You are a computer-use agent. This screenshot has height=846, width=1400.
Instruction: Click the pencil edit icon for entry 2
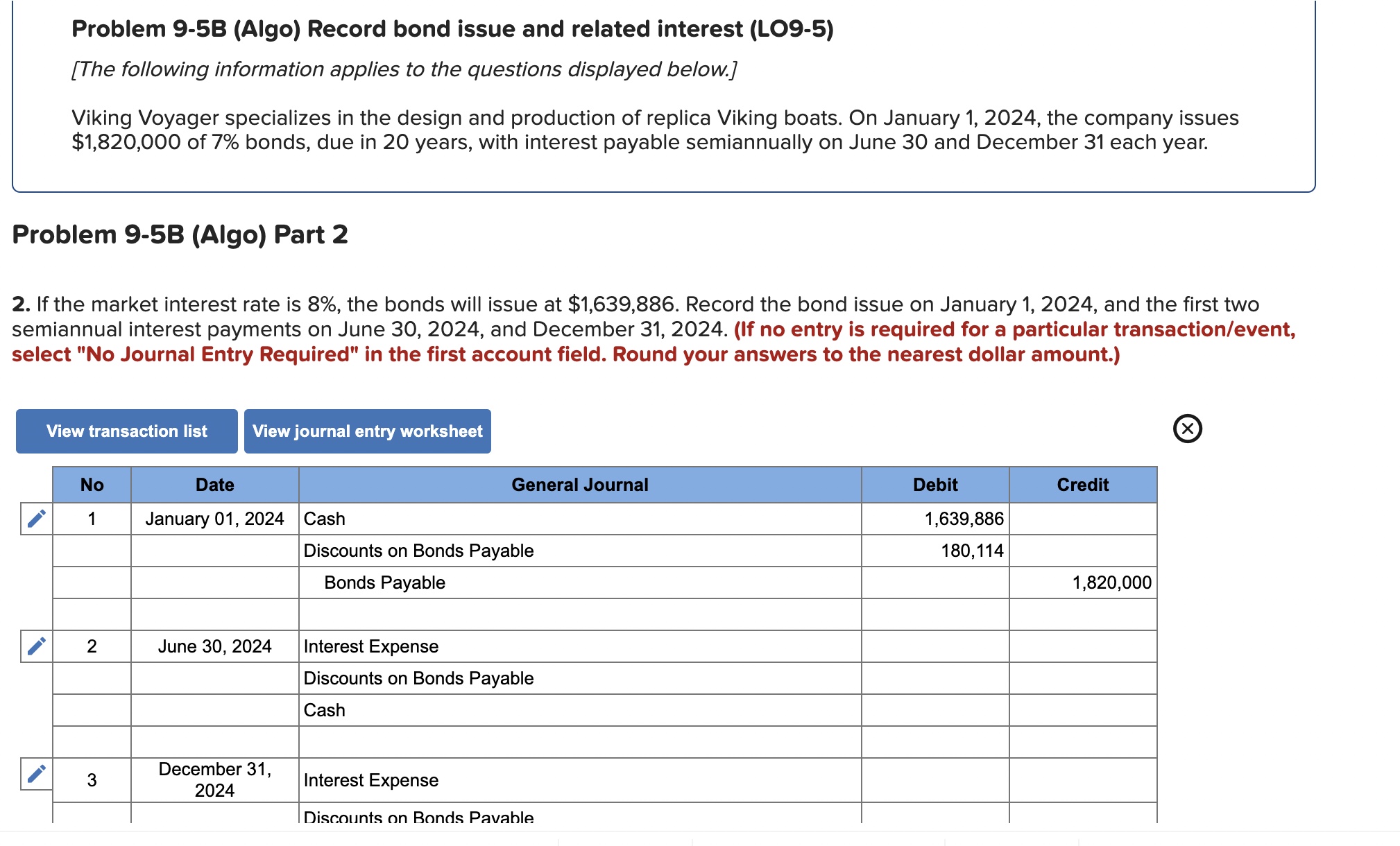click(x=37, y=645)
